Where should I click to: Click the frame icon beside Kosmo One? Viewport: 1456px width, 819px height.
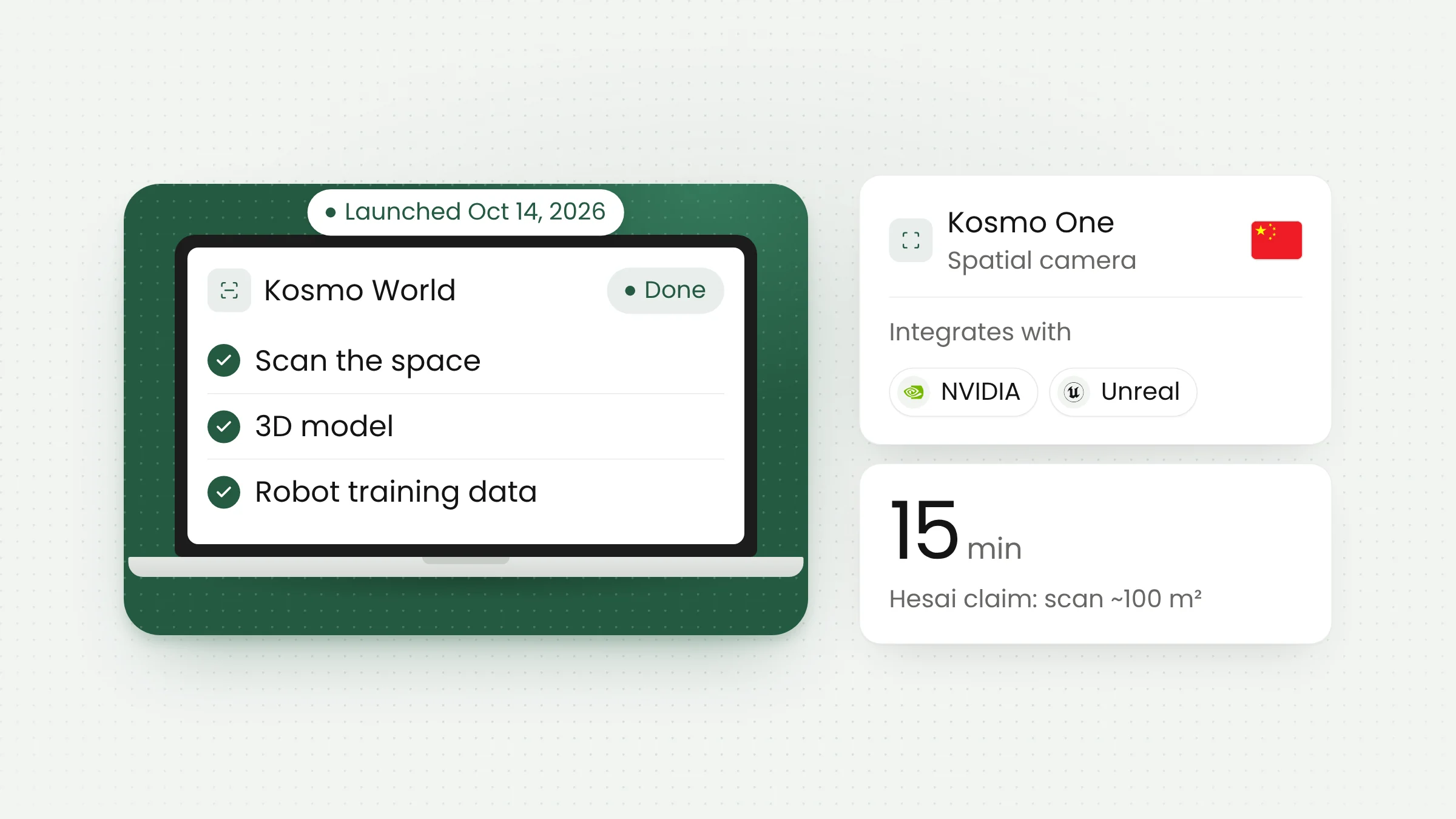[x=911, y=240]
